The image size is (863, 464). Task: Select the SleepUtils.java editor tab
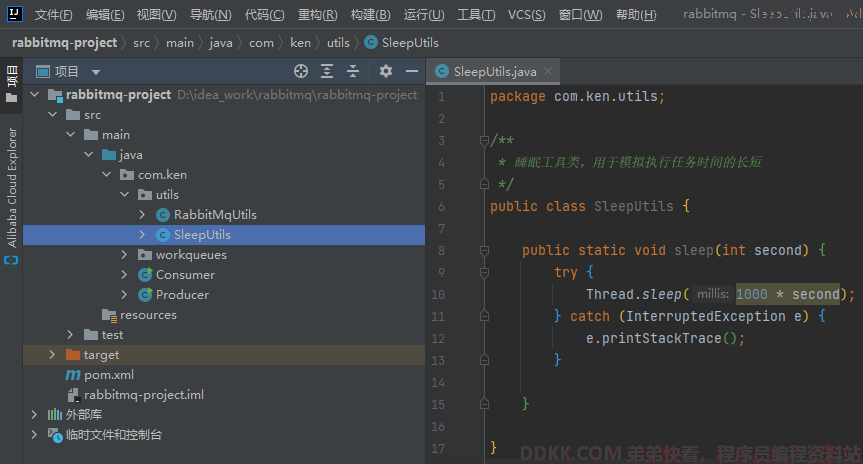(494, 72)
